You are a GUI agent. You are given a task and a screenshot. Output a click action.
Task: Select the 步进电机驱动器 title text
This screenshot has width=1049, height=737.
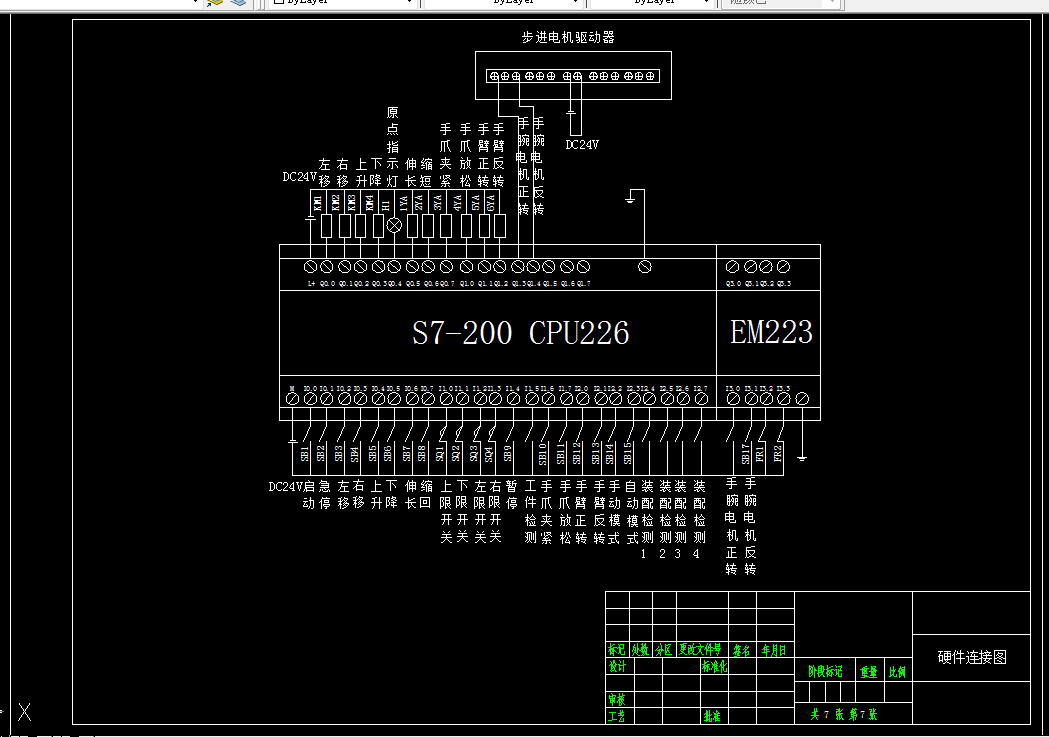tap(568, 37)
